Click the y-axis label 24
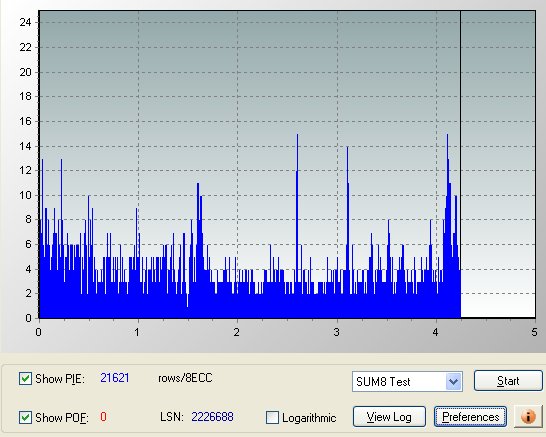 25,22
